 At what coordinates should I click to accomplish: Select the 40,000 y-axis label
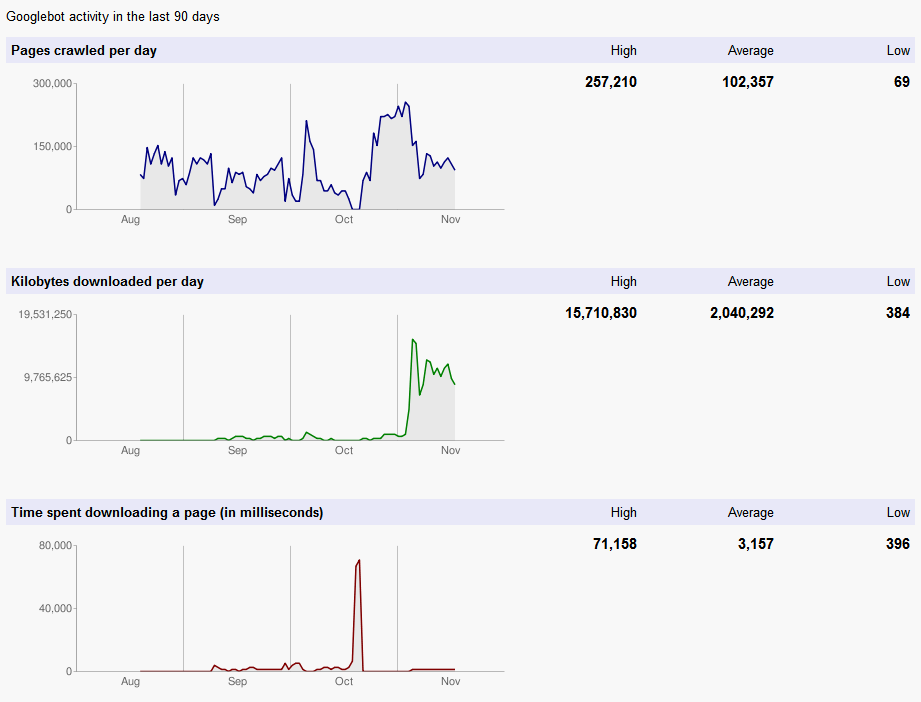point(55,608)
